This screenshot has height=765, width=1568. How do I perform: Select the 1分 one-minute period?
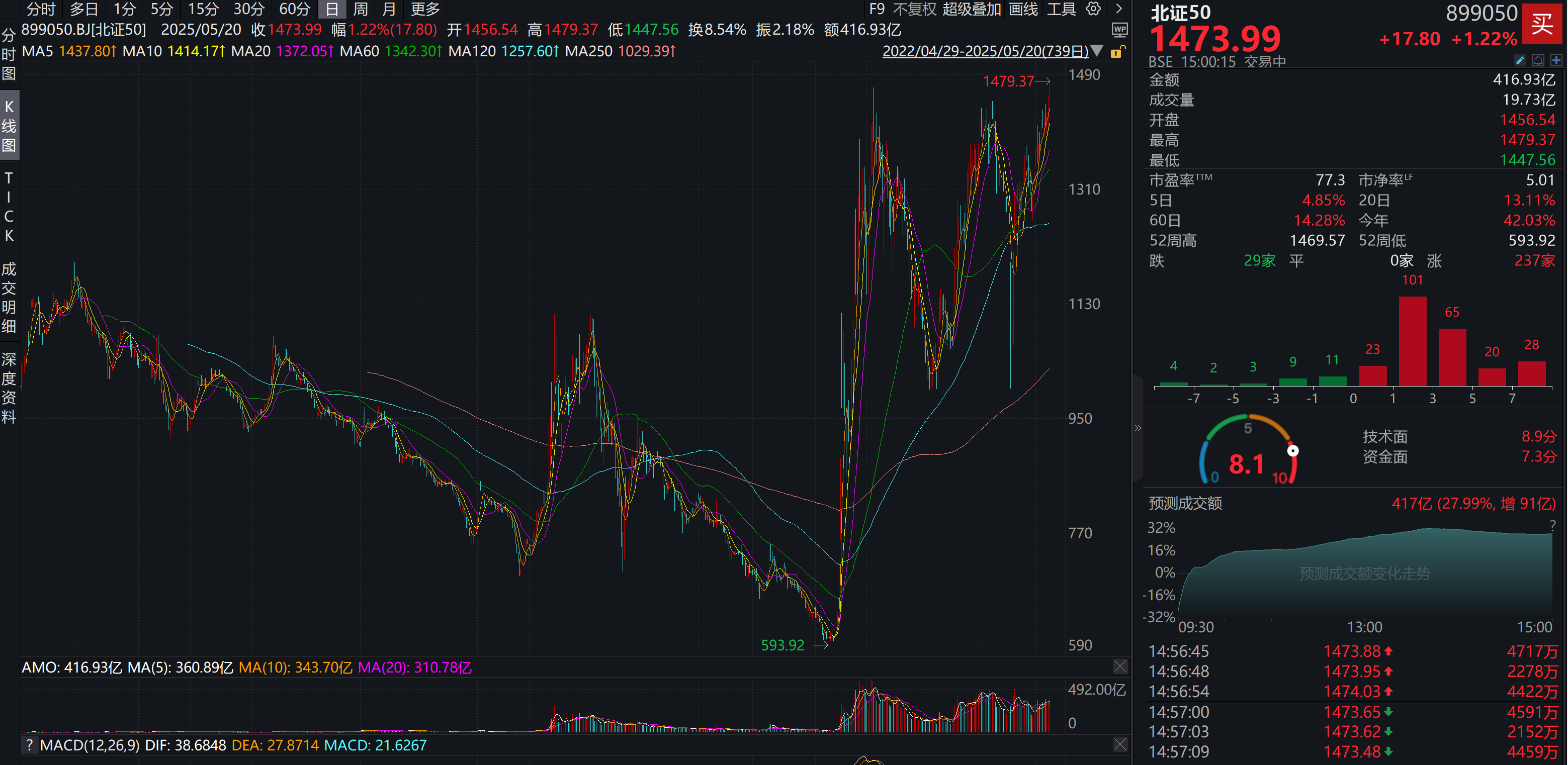tap(125, 9)
